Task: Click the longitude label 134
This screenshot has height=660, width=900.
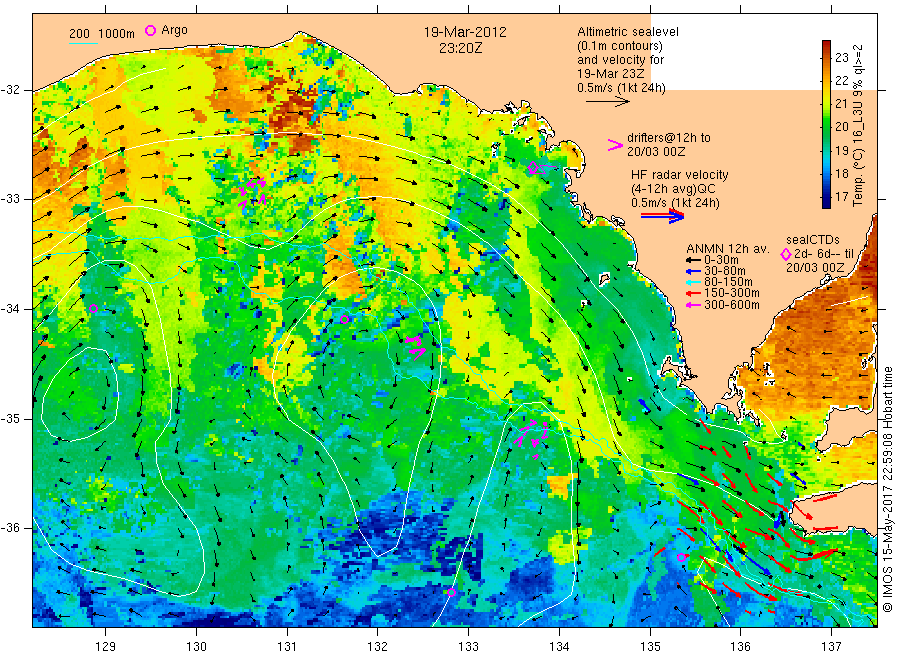Action: (x=559, y=646)
